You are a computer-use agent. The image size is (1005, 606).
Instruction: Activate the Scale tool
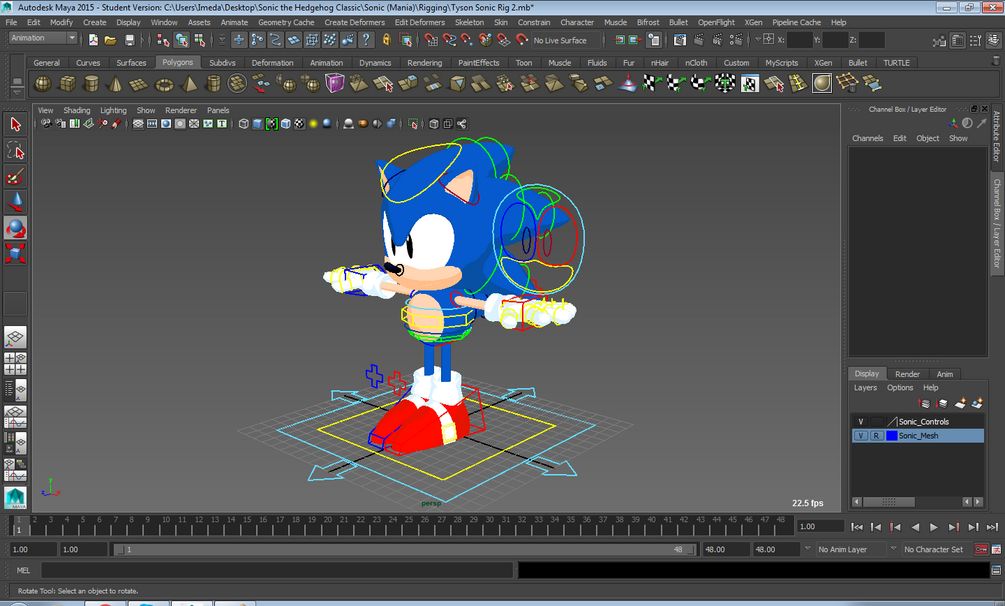pyautogui.click(x=15, y=253)
